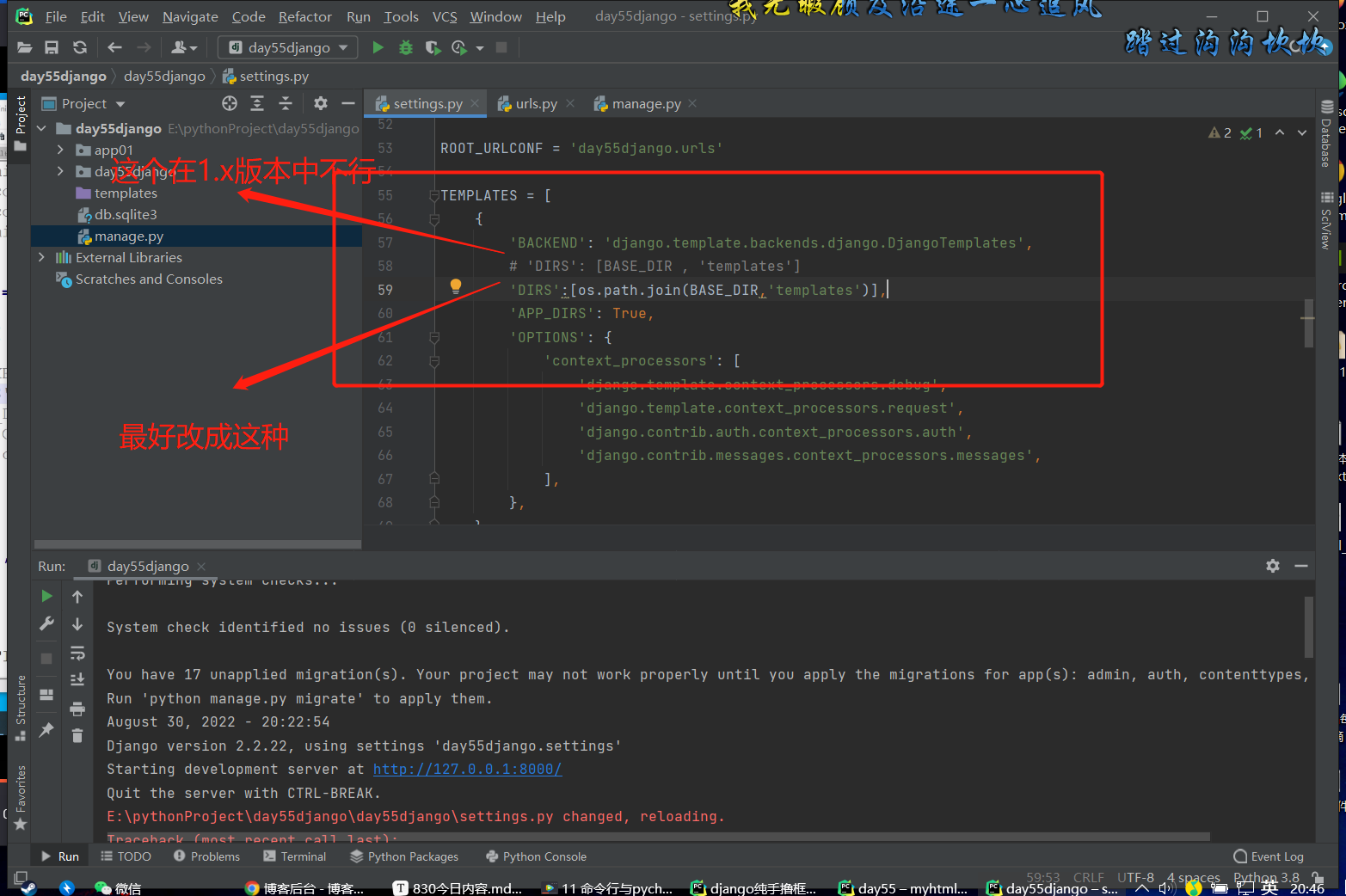The image size is (1346, 896).
Task: Click the lightbulb intention icon on line 59
Action: [x=456, y=287]
